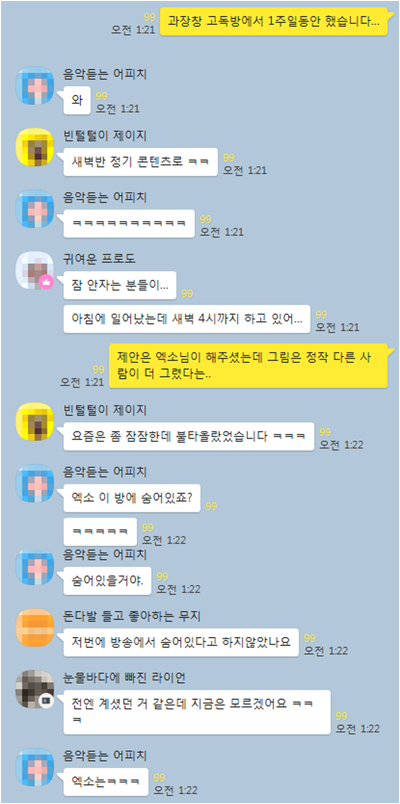Select the yellow '제안은 엑소님이 해주셨는데' bubble
Image resolution: width=400 pixels, height=804 pixels.
[x=251, y=366]
